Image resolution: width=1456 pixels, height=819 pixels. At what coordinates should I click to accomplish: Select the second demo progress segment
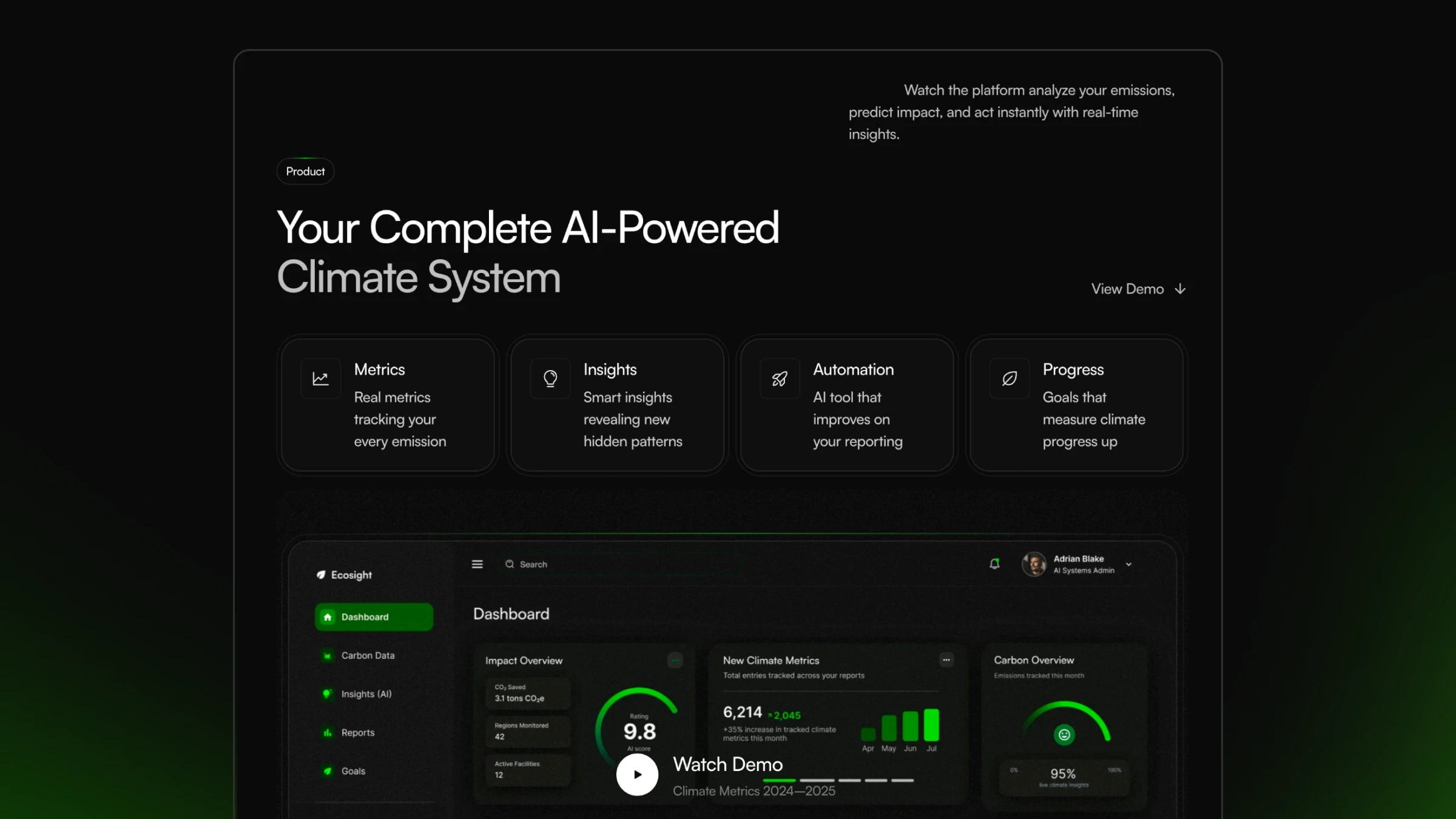(x=817, y=781)
